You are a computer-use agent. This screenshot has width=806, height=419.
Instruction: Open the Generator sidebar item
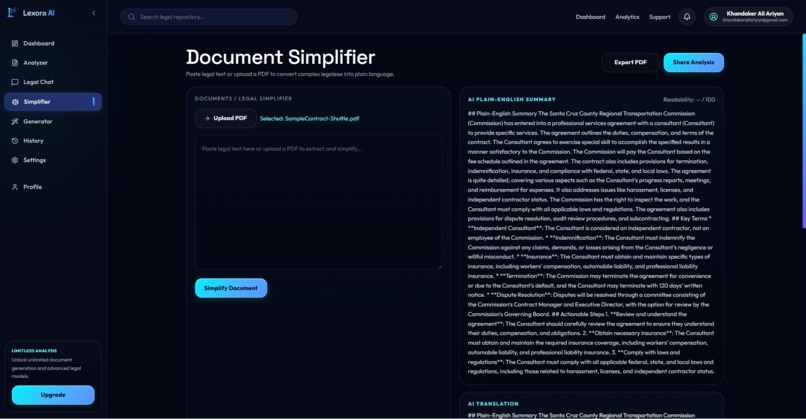[53, 121]
